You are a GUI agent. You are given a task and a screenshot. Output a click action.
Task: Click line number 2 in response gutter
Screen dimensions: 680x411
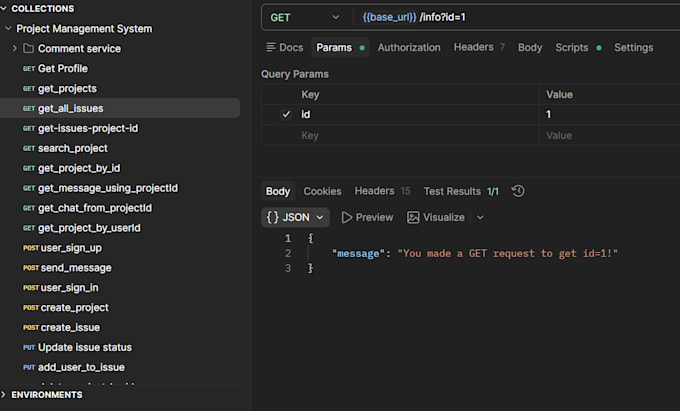288,253
